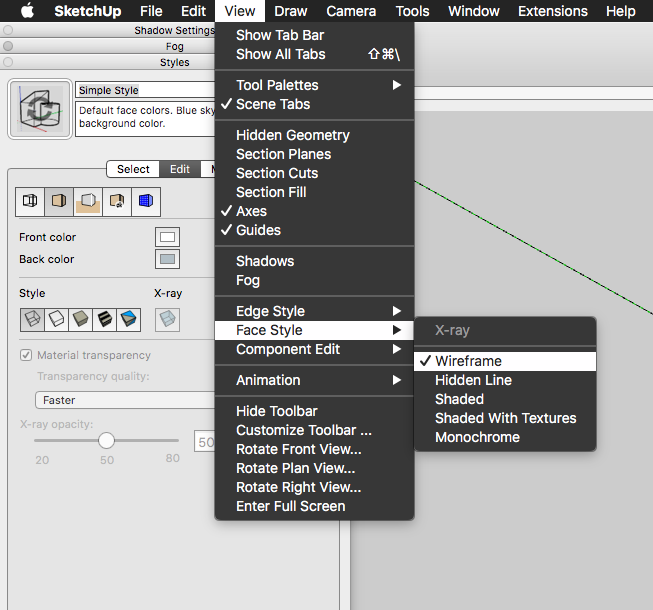Click Rotate Right View...
Viewport: 653px width, 610px height.
pos(314,487)
